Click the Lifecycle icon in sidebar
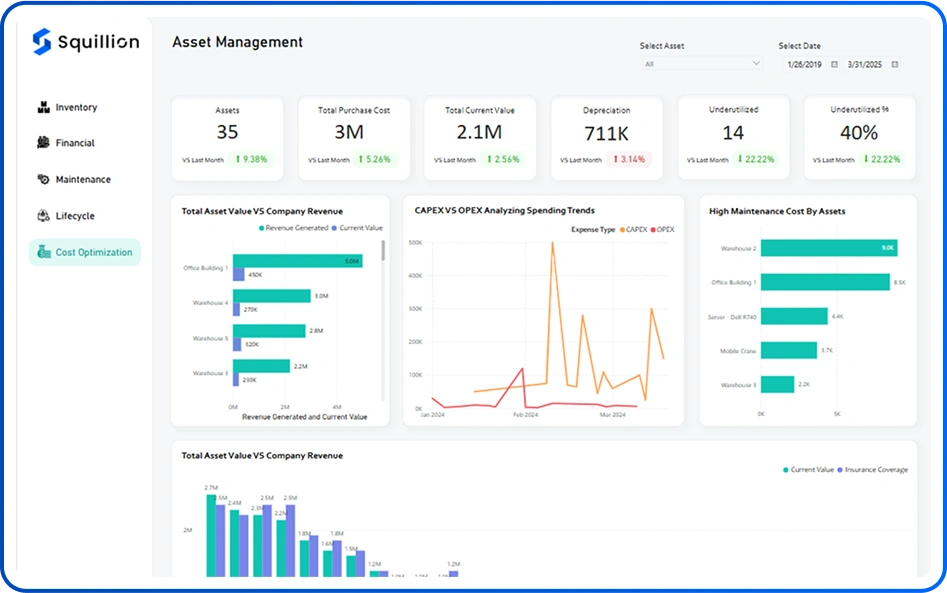947x593 pixels. (43, 216)
